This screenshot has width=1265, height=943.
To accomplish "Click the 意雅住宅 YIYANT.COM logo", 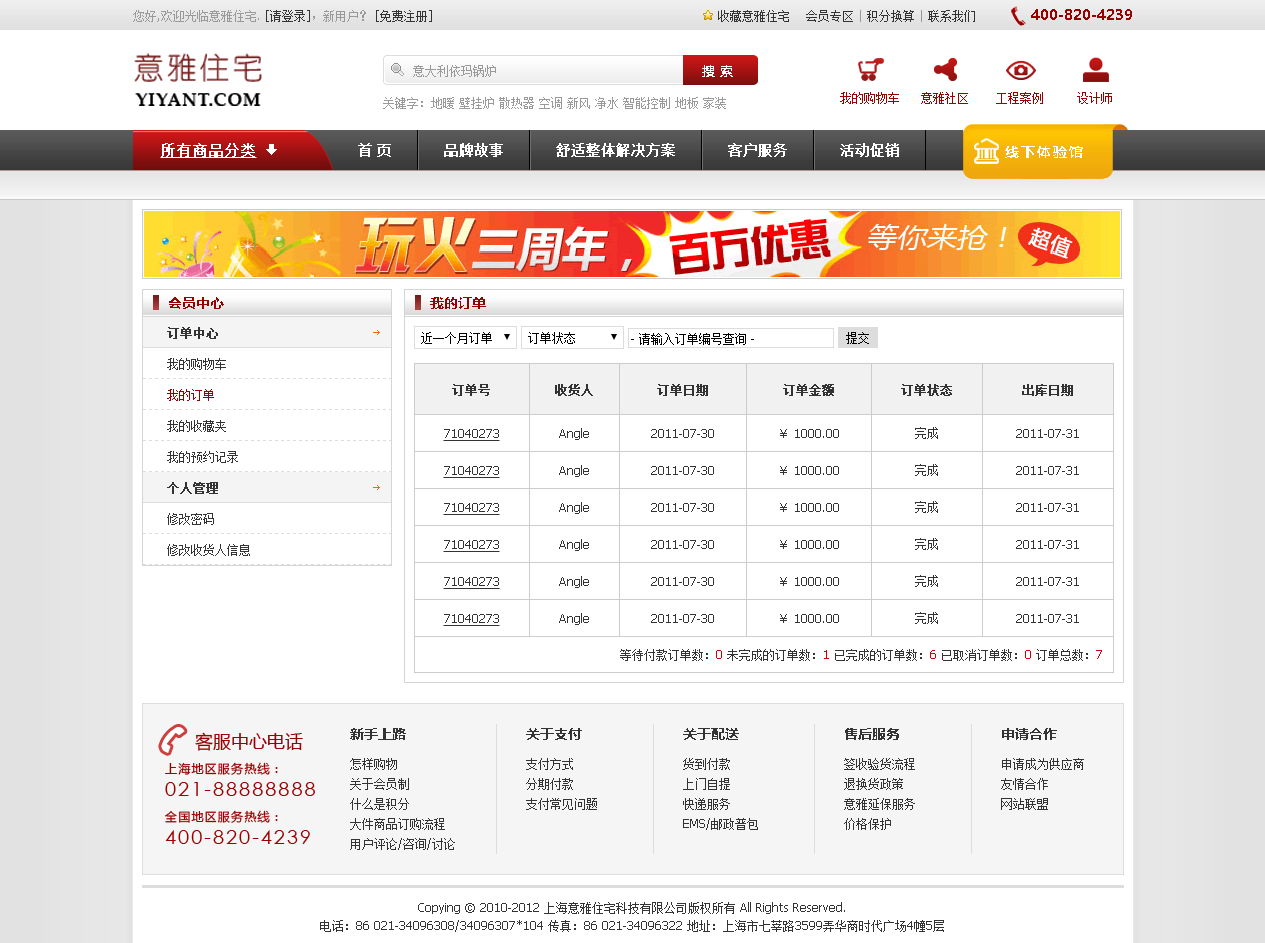I will (198, 80).
